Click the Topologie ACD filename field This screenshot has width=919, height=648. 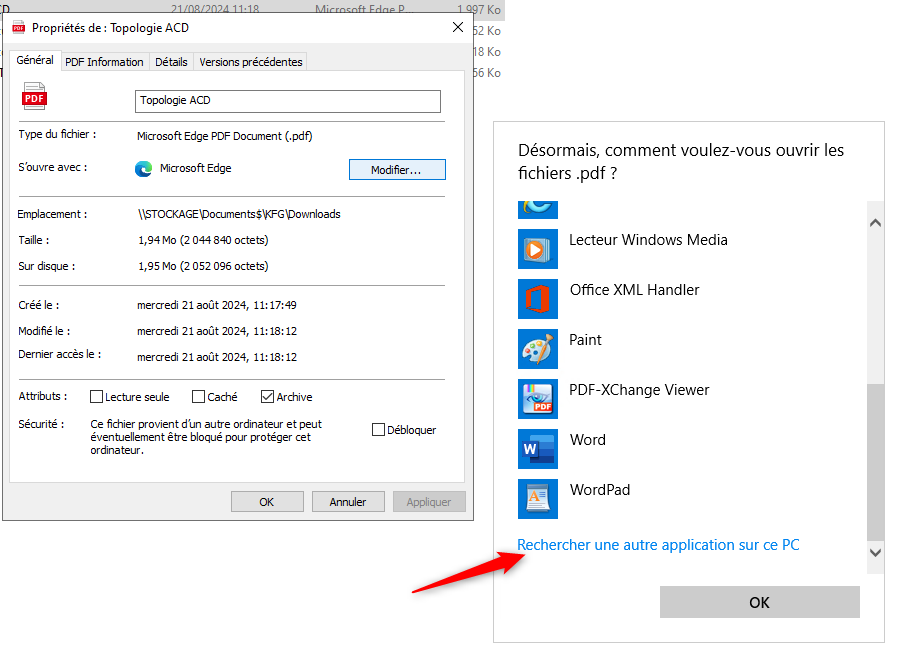pyautogui.click(x=287, y=101)
